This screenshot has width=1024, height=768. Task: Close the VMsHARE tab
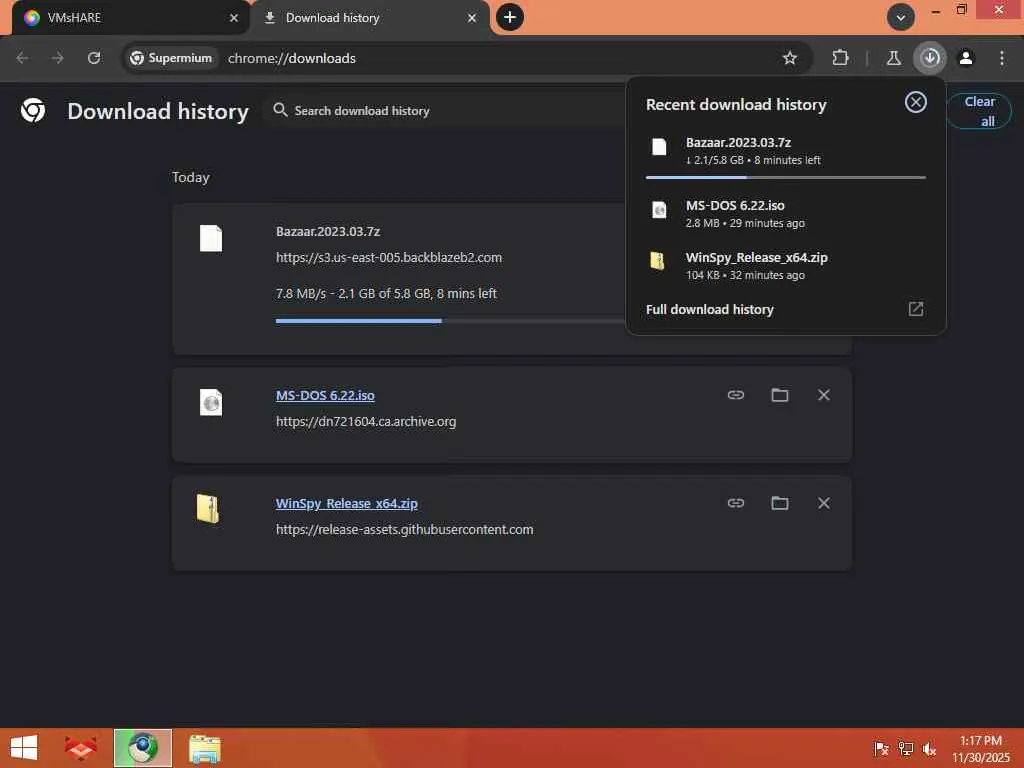click(234, 18)
